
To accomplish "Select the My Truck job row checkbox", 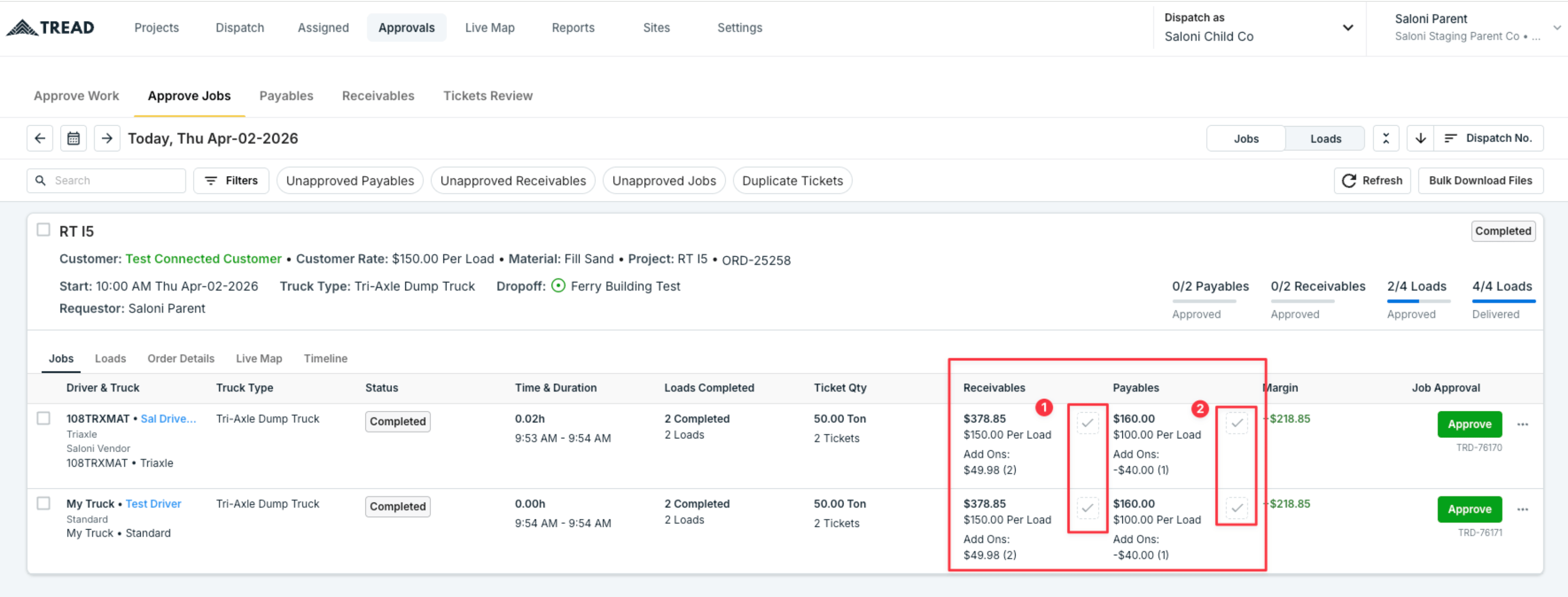I will pos(43,504).
